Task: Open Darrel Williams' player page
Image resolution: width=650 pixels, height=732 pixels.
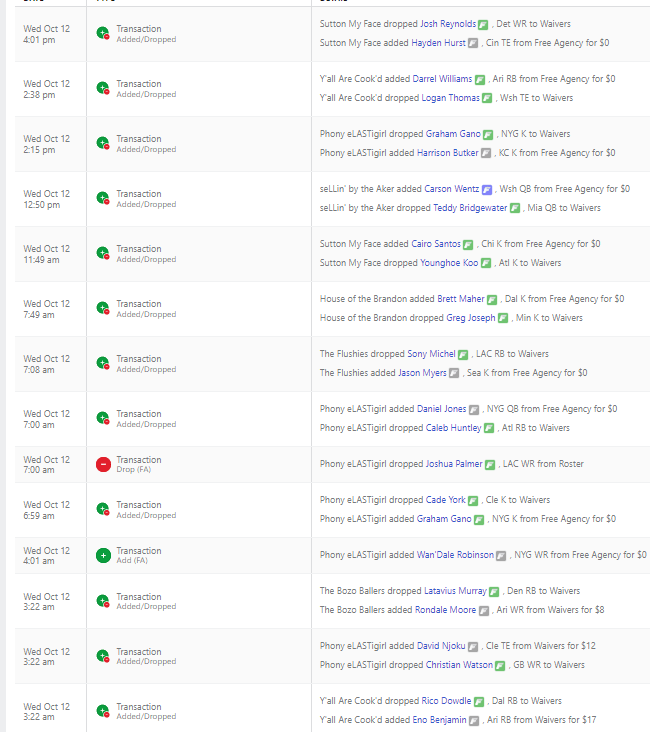Action: [x=442, y=79]
